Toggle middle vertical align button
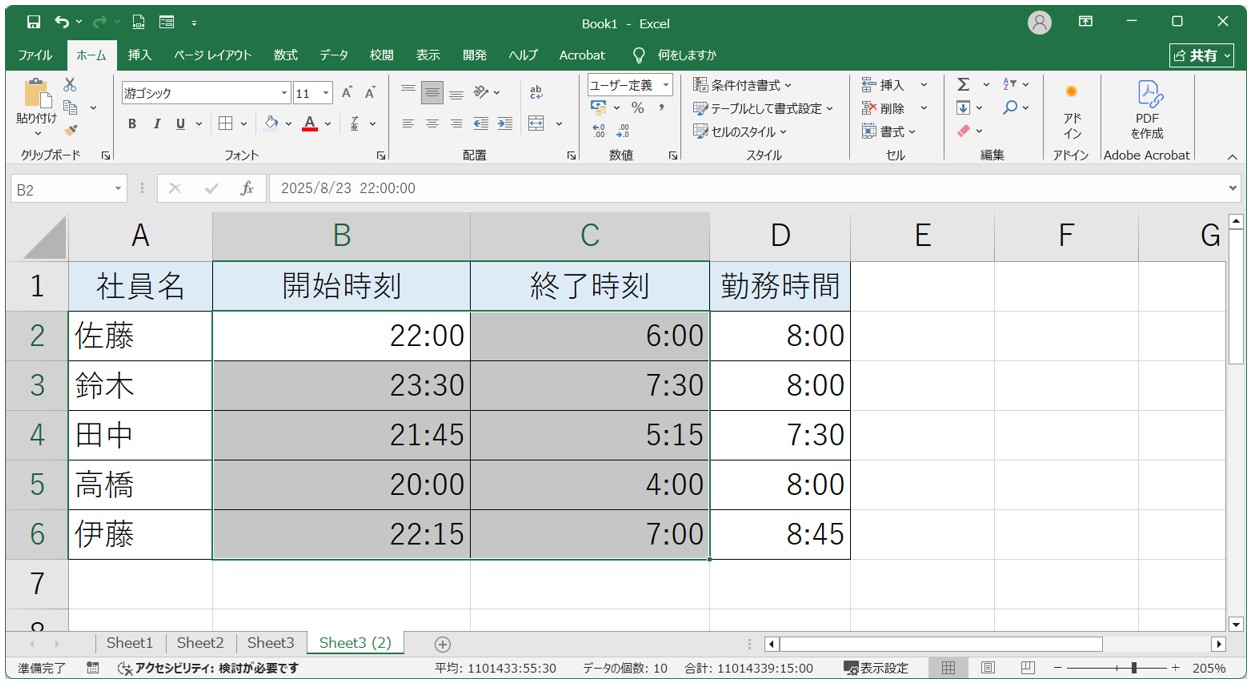Viewport: 1252px width, 685px height. (x=432, y=93)
